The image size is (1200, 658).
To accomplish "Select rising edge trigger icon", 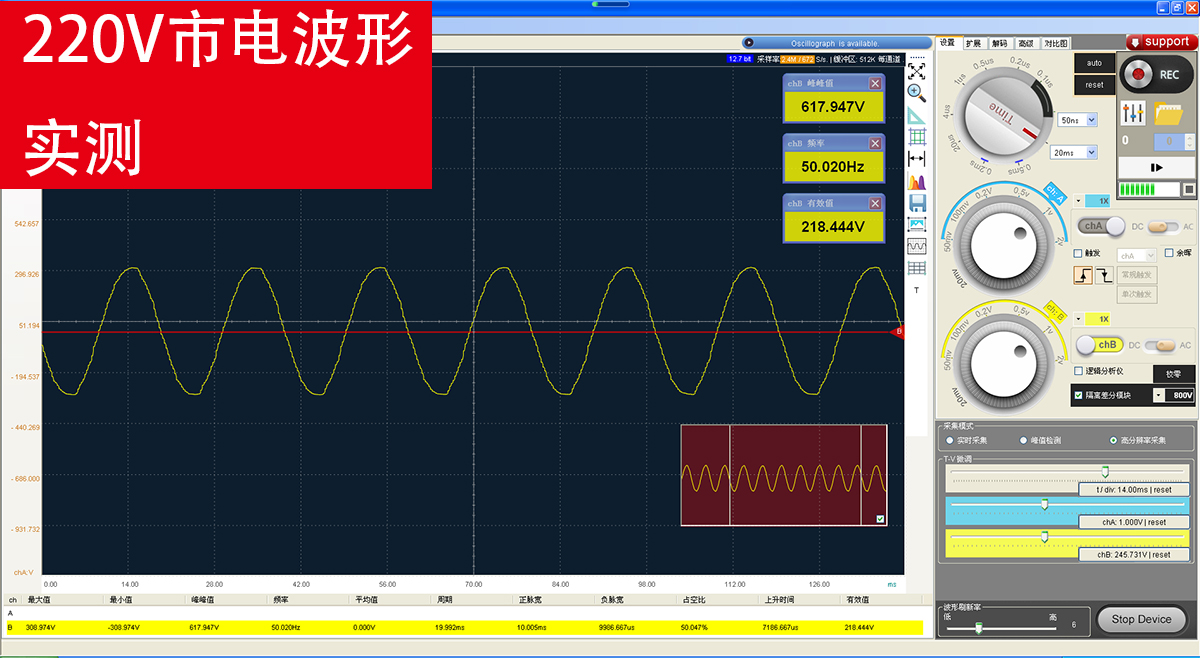I will pos(1083,275).
